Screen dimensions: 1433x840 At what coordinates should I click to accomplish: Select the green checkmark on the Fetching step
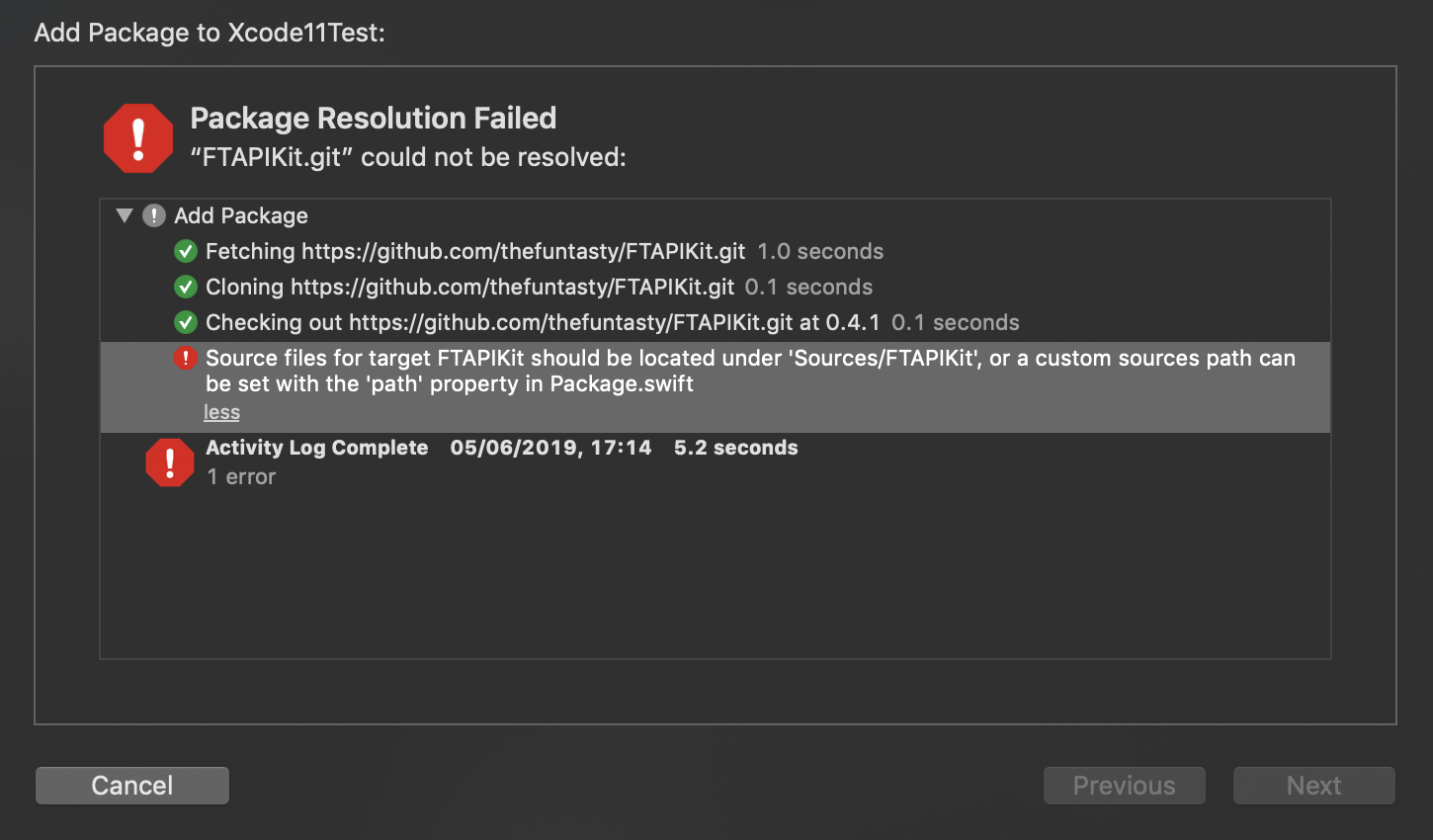[186, 251]
